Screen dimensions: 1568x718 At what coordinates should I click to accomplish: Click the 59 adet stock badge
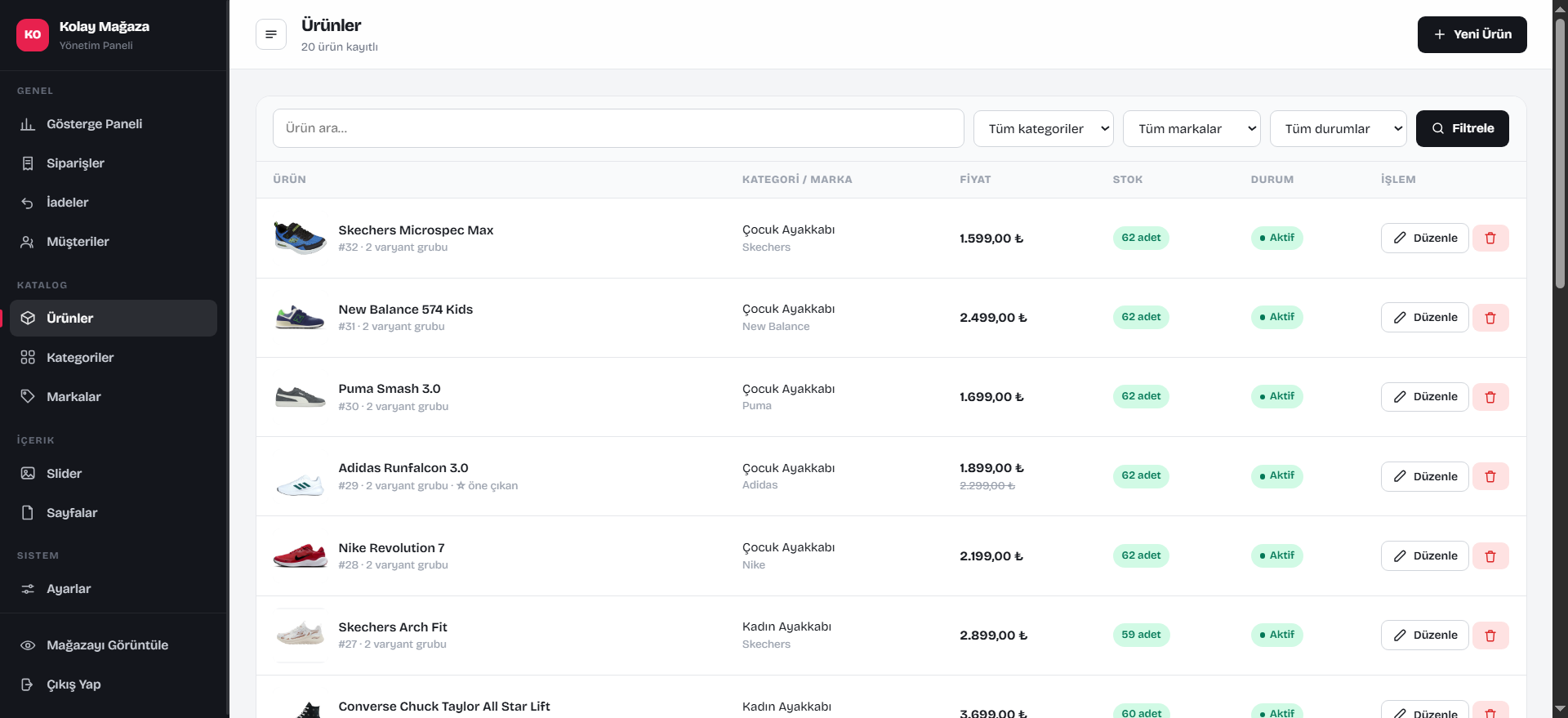tap(1141, 635)
